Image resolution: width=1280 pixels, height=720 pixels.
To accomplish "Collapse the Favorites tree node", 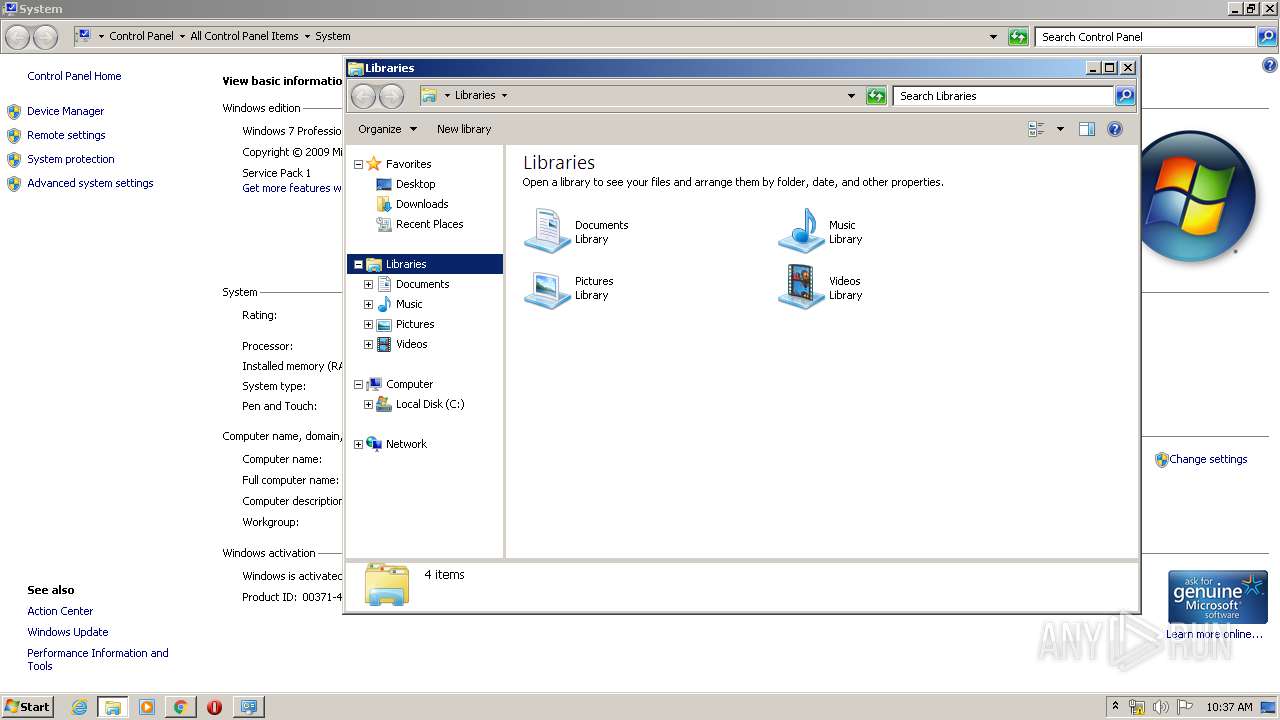I will 358,164.
